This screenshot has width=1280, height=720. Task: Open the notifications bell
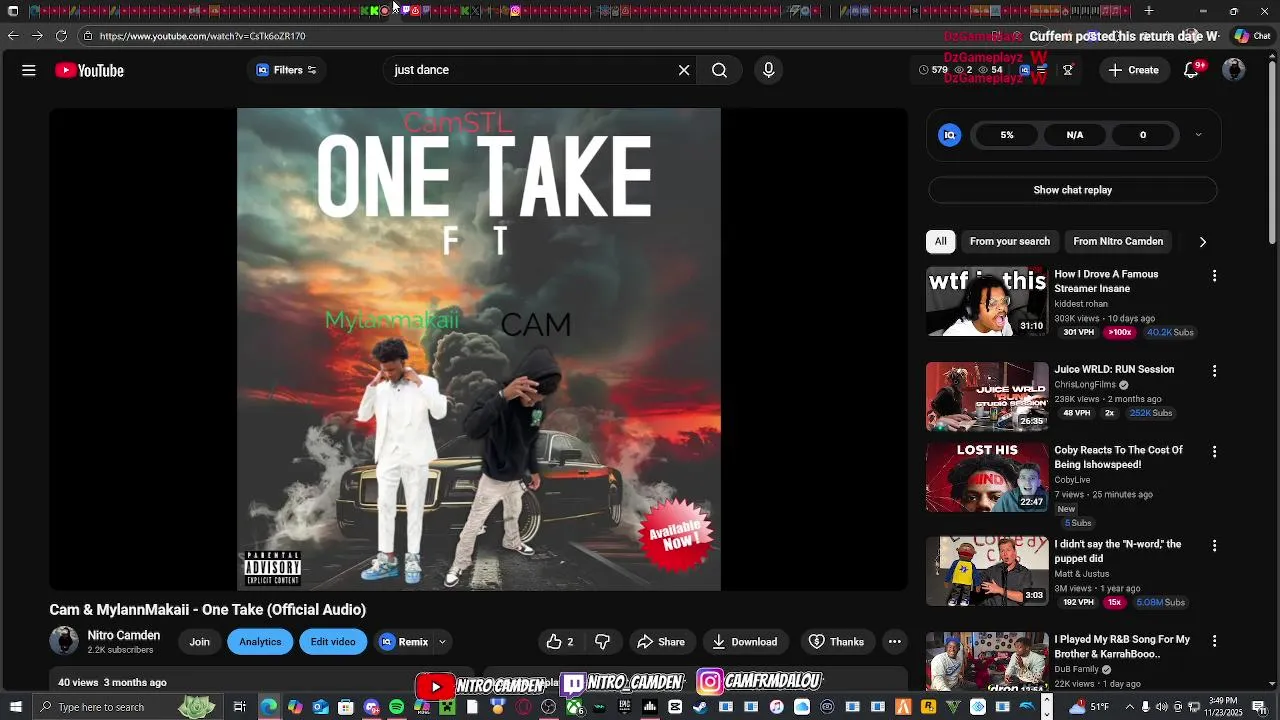pos(1191,70)
